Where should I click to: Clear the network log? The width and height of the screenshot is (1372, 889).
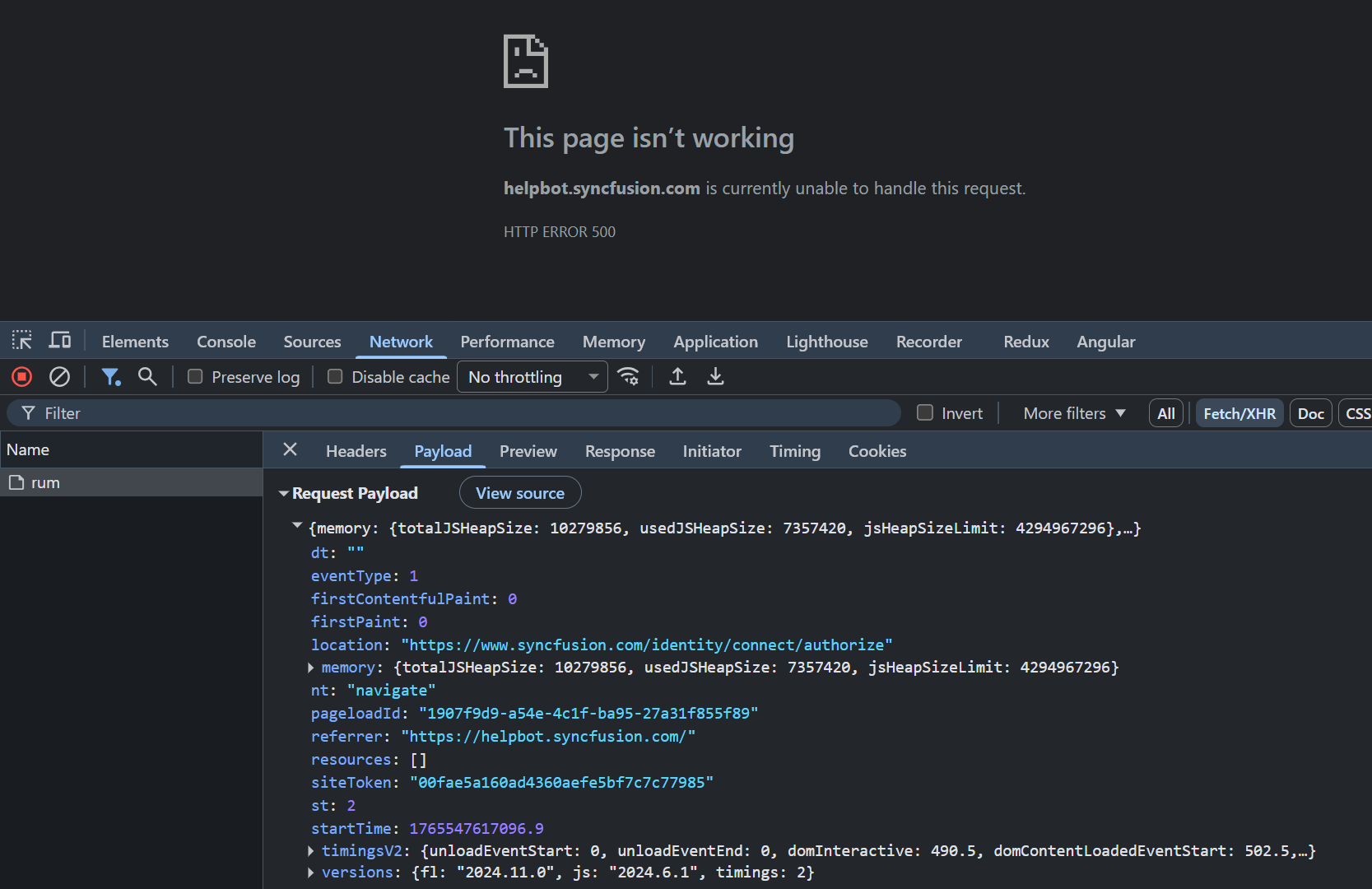59,377
